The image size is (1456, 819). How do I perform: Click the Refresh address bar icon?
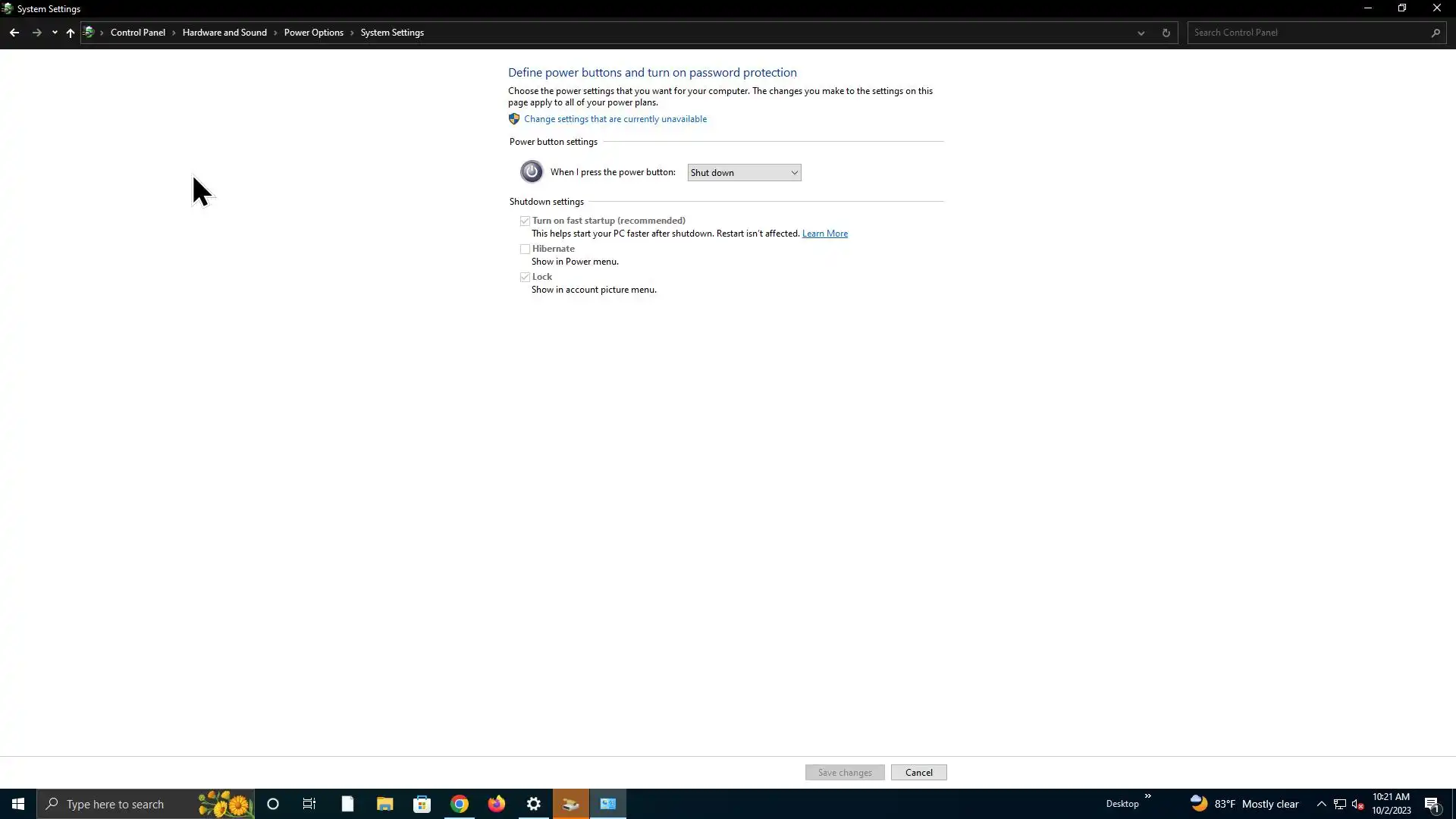1166,33
